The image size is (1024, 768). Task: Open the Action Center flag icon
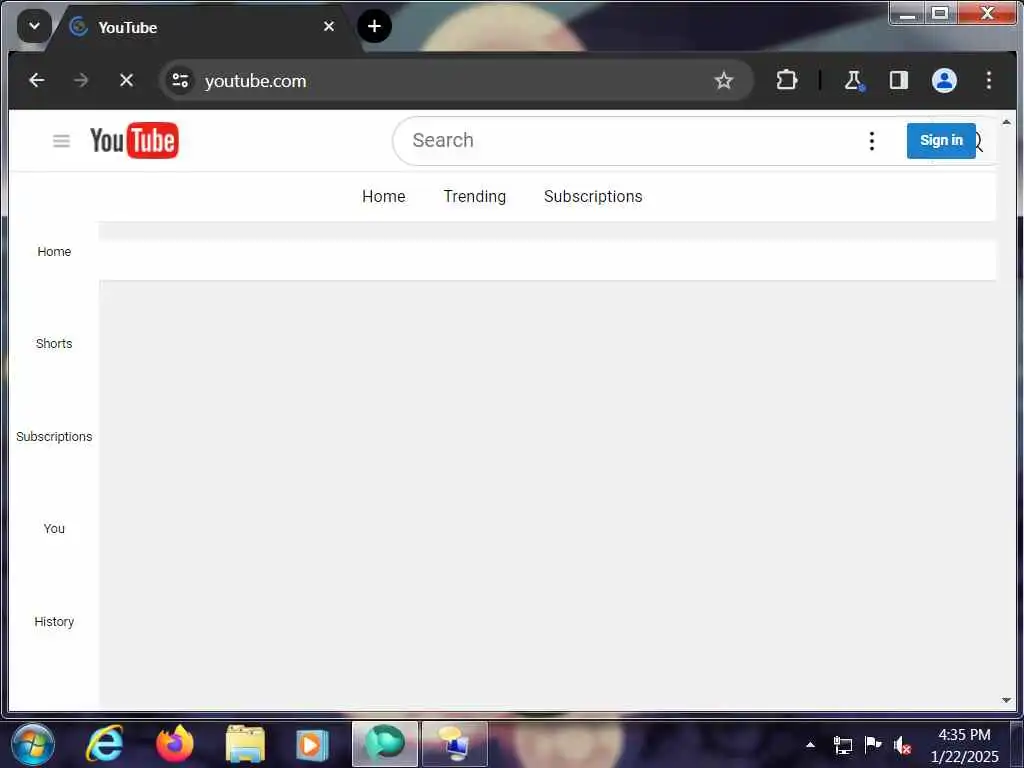coord(872,744)
